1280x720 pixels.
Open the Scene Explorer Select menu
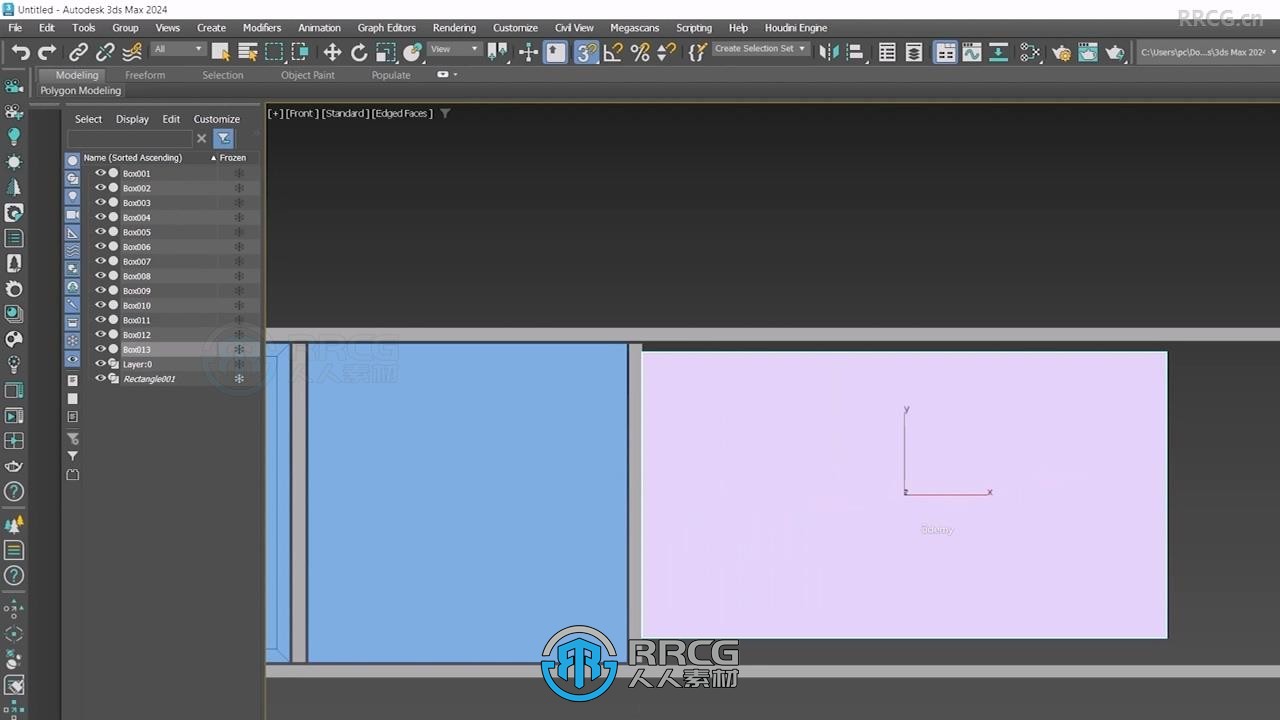(88, 119)
